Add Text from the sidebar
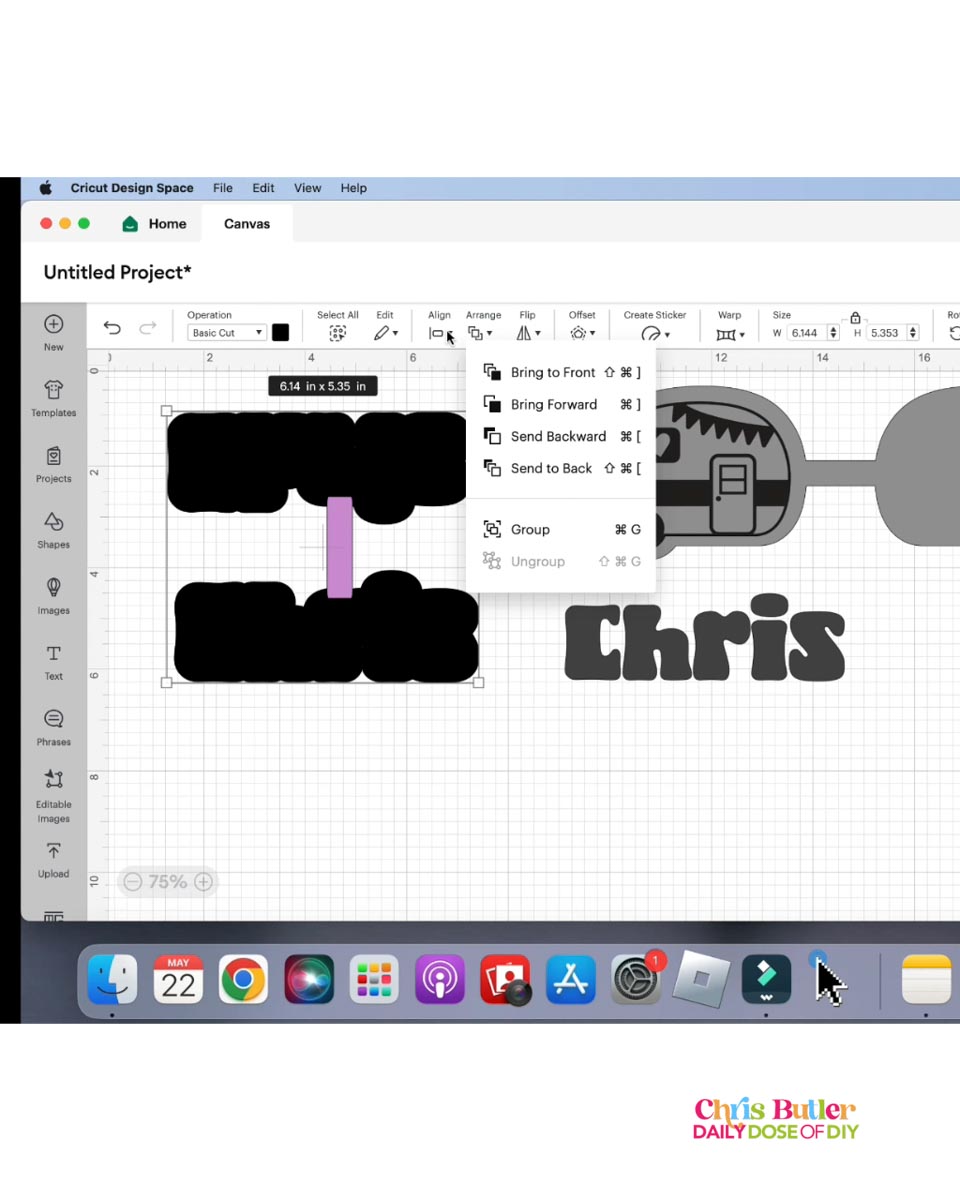The image size is (960, 1200). pyautogui.click(x=54, y=661)
